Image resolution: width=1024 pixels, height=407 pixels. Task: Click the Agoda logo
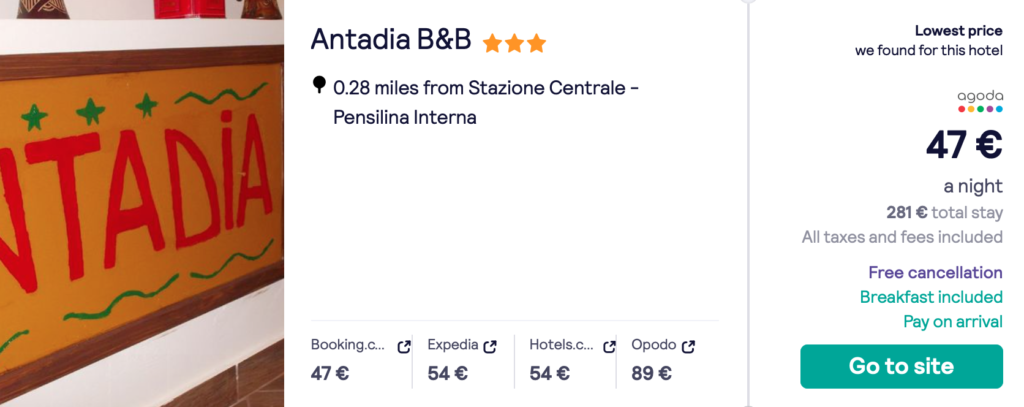tap(979, 101)
